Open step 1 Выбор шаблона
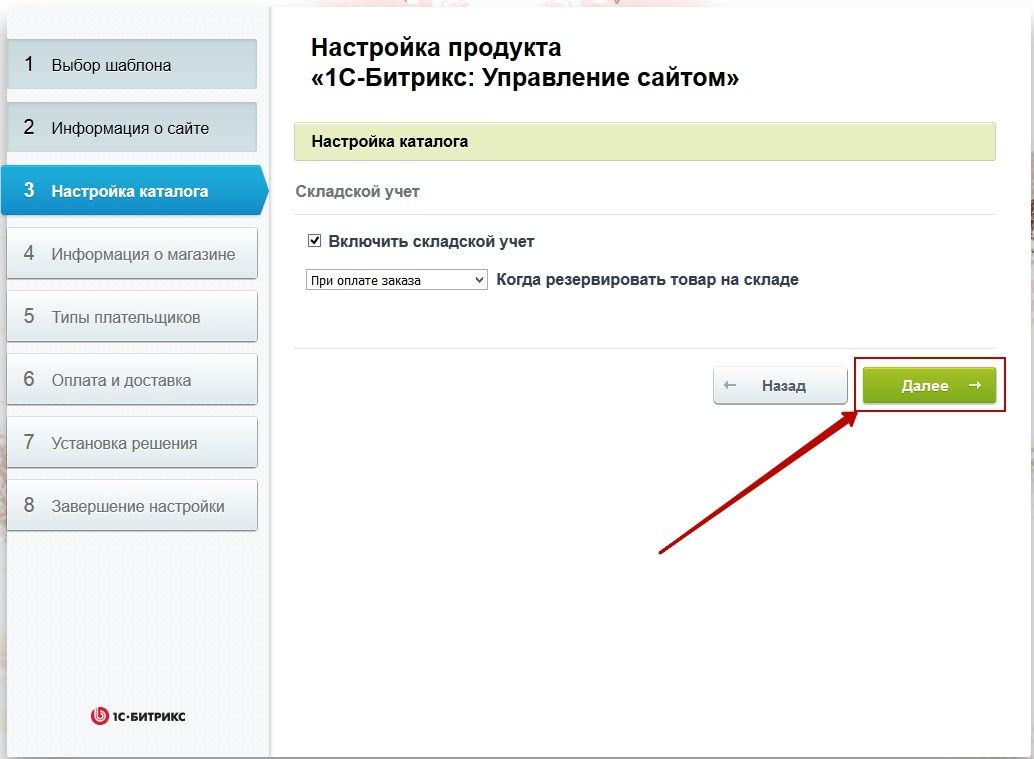 point(132,64)
